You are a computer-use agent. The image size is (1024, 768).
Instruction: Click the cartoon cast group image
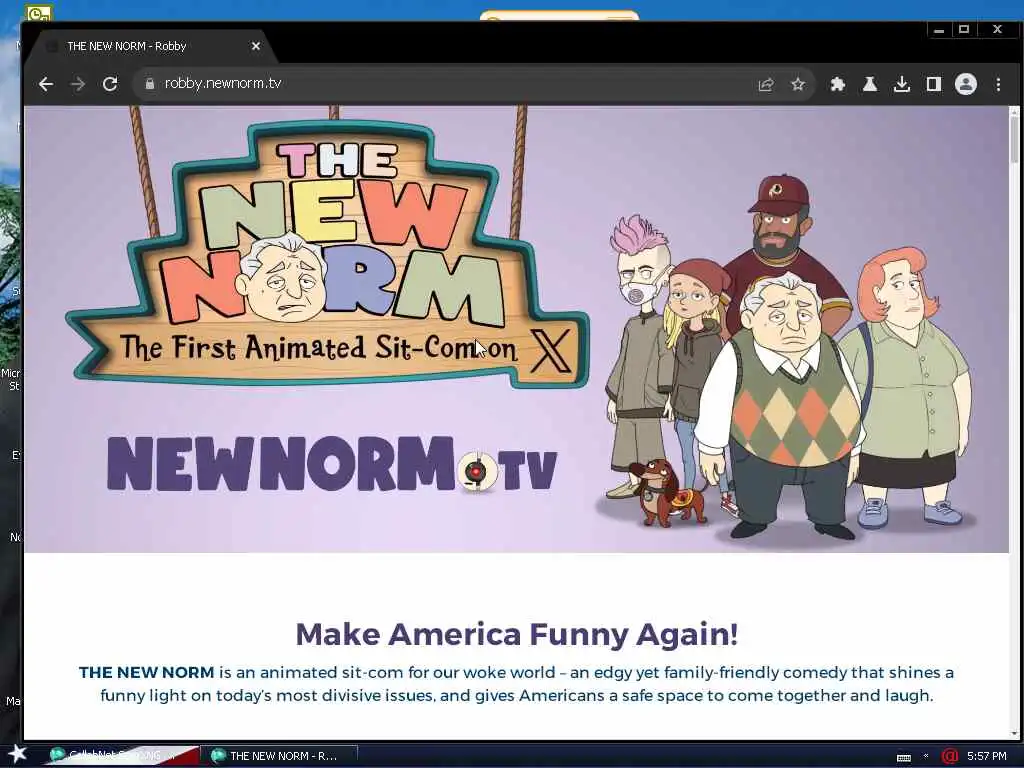[x=787, y=356]
